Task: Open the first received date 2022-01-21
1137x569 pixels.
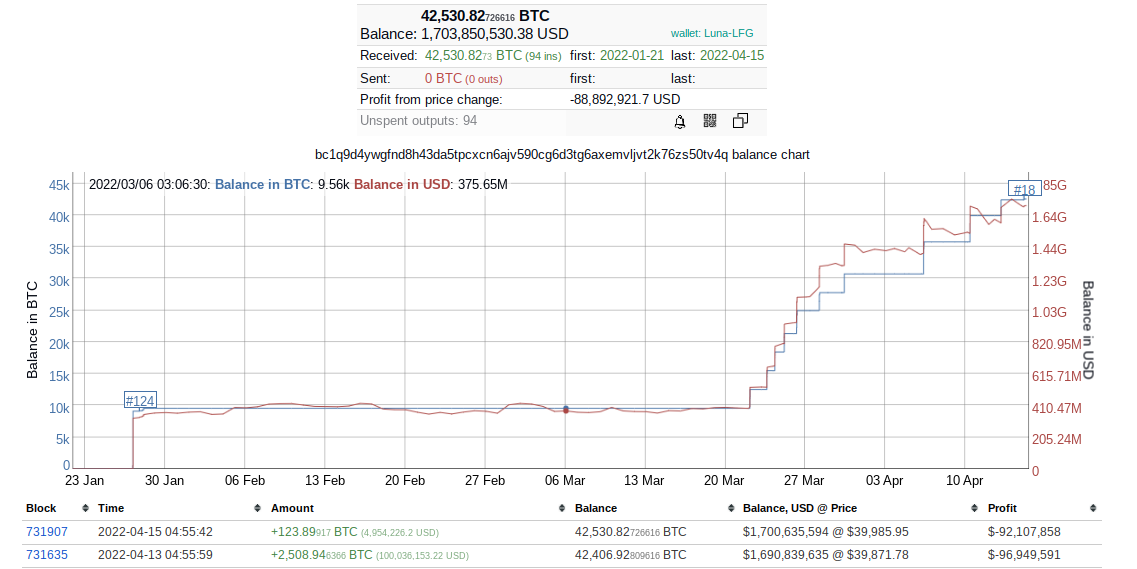Action: coord(632,56)
